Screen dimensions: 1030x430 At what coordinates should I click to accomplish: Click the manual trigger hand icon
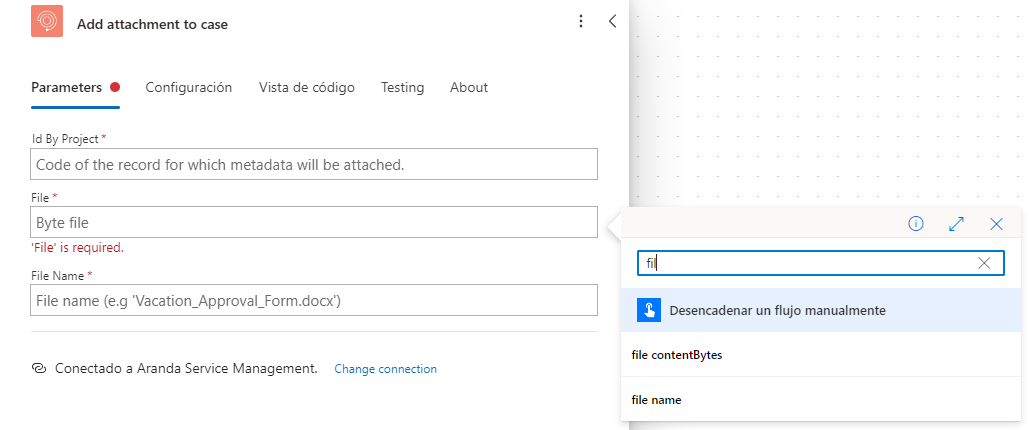pyautogui.click(x=648, y=311)
